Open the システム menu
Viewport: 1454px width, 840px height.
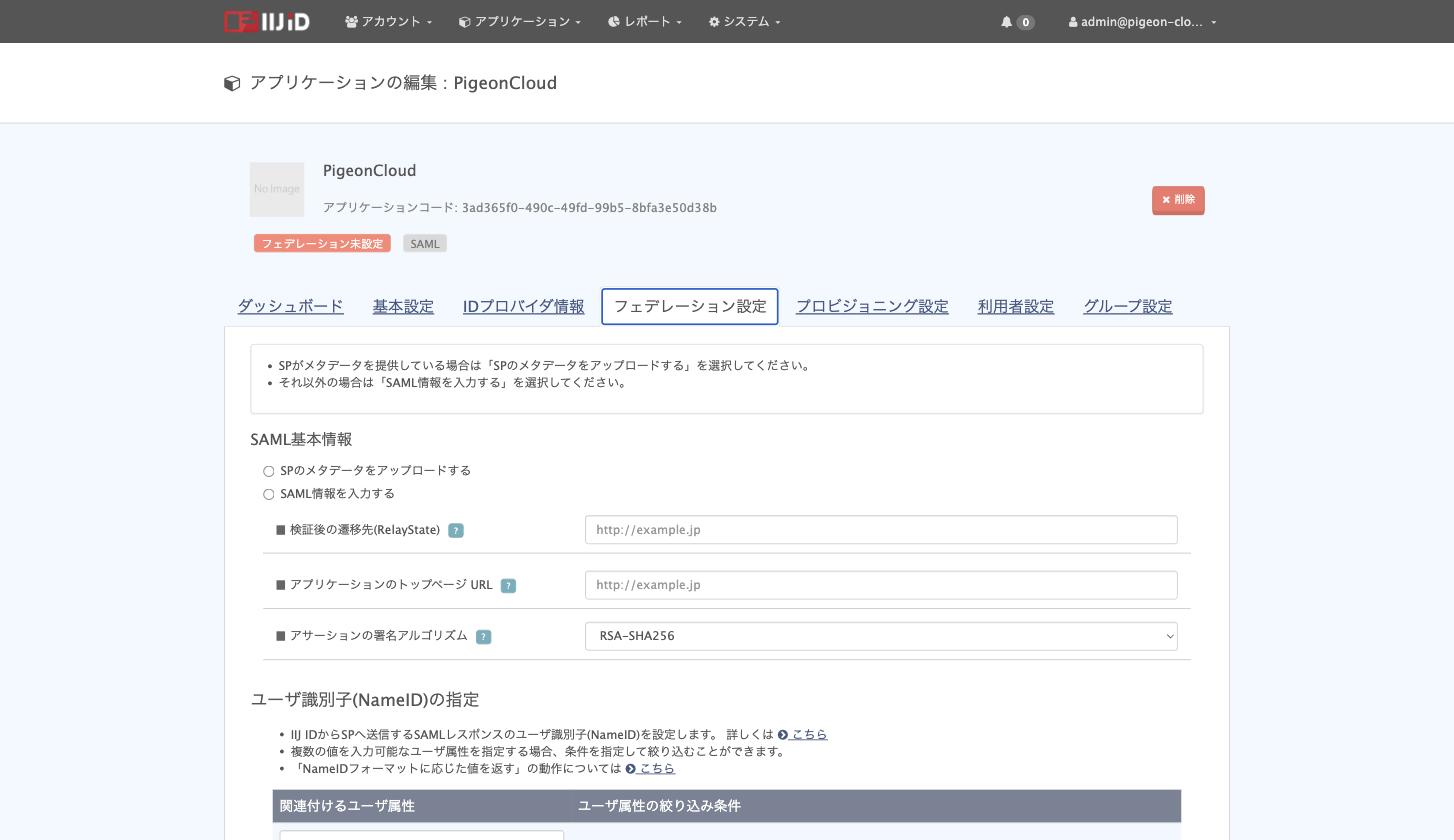tap(744, 21)
